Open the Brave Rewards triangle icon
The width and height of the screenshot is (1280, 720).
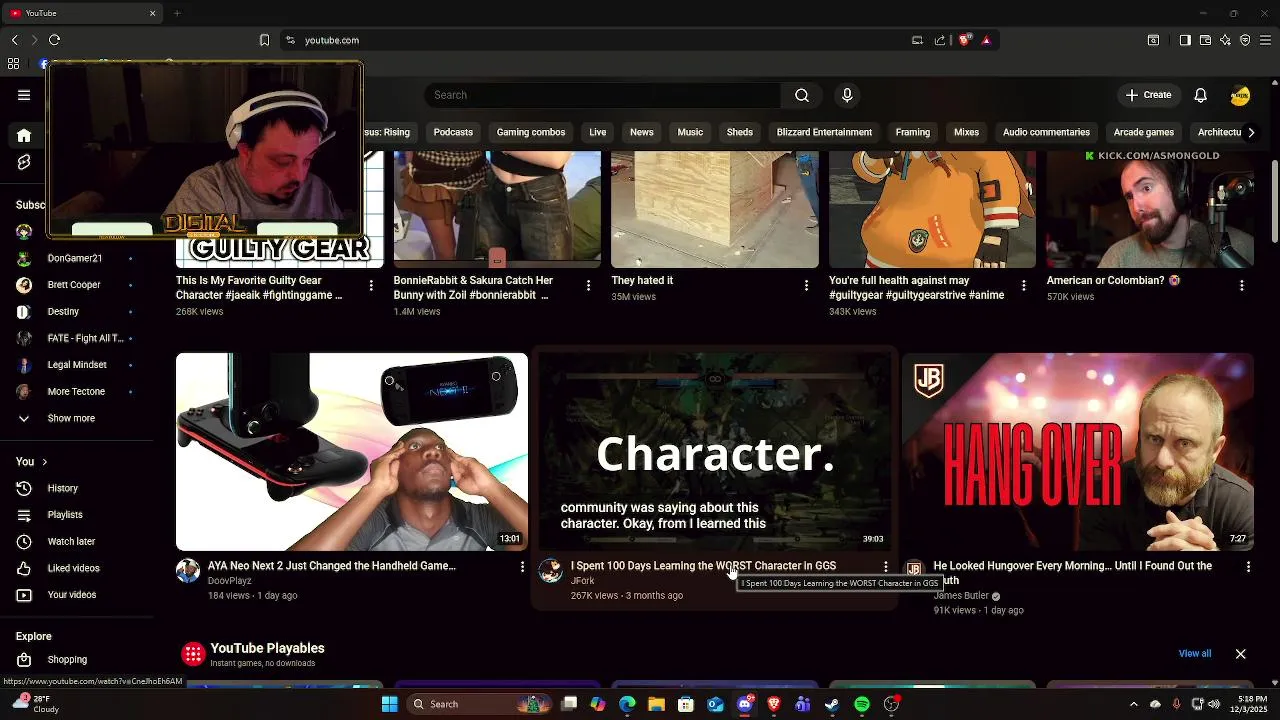point(986,40)
